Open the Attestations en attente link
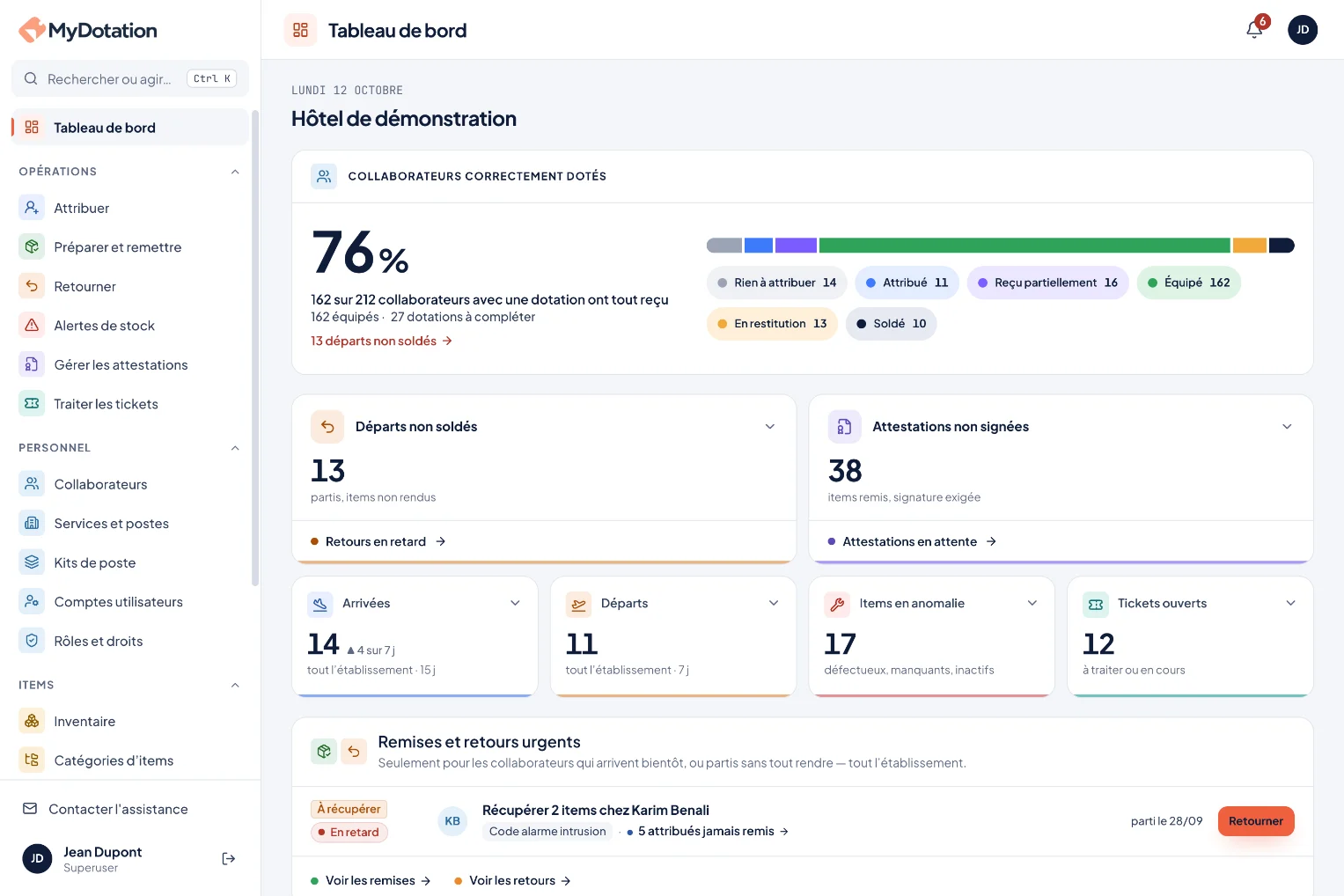1344x896 pixels. pyautogui.click(x=912, y=541)
